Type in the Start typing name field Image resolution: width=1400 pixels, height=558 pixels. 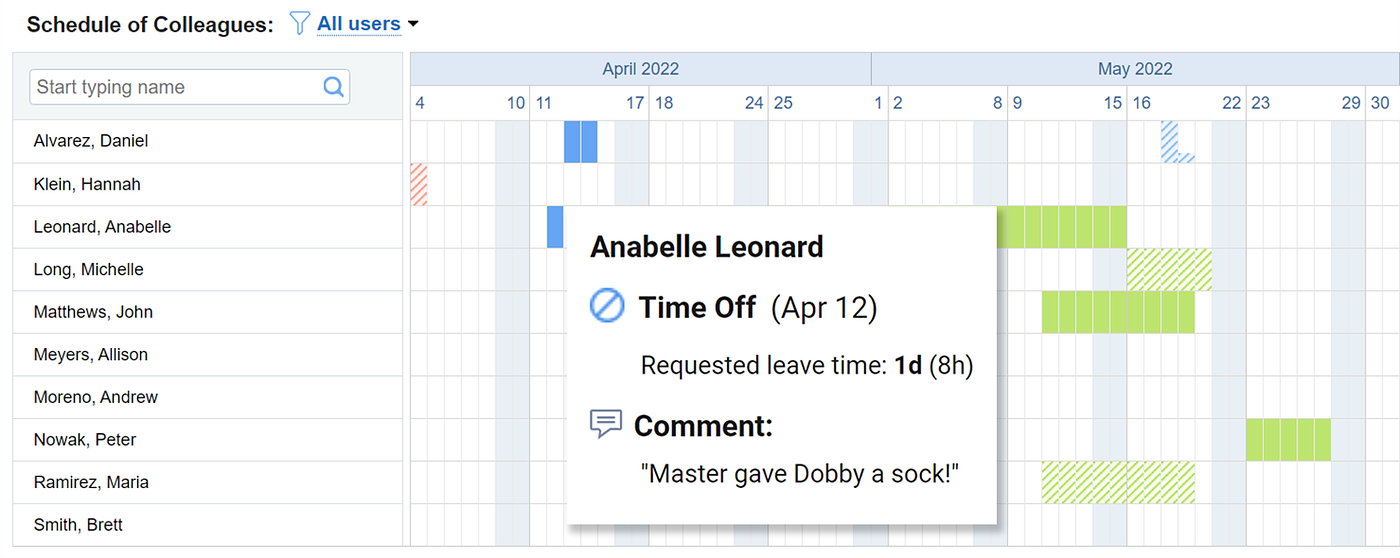pos(175,87)
